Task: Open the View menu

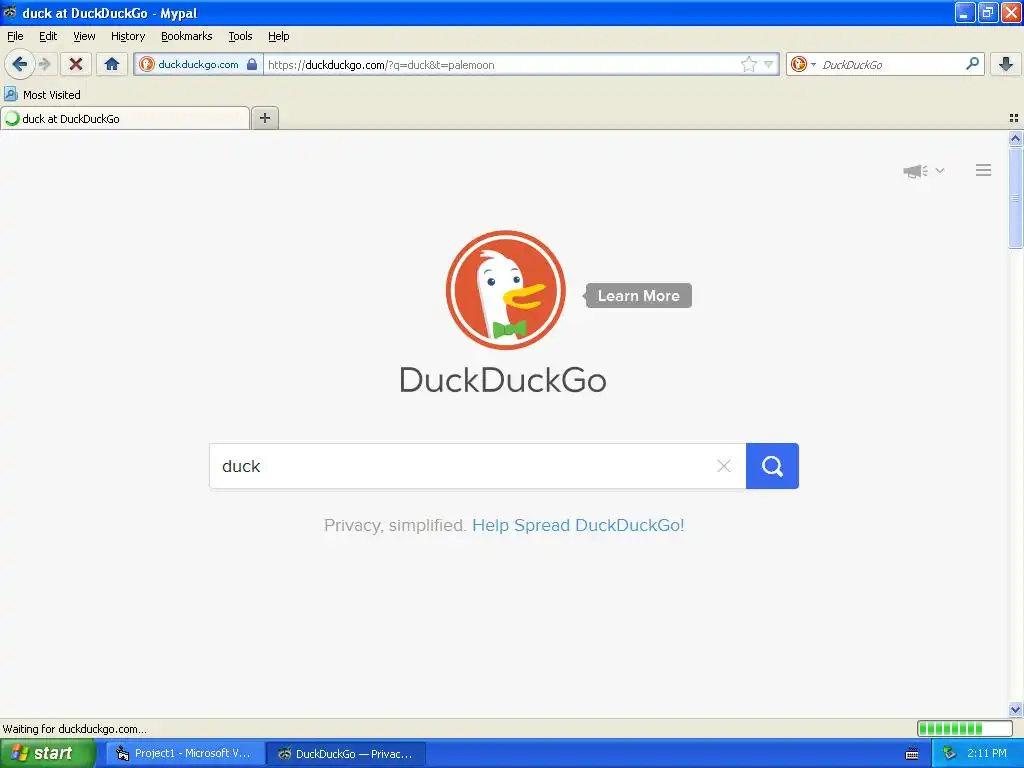Action: tap(84, 36)
